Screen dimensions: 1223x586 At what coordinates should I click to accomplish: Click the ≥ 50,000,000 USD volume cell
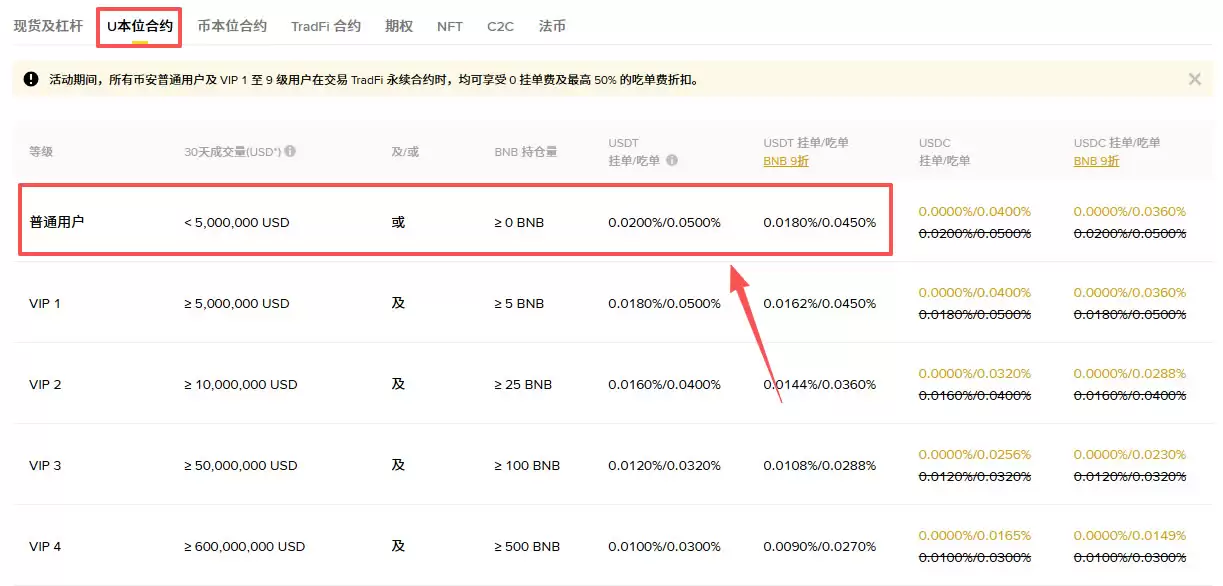pyautogui.click(x=241, y=465)
